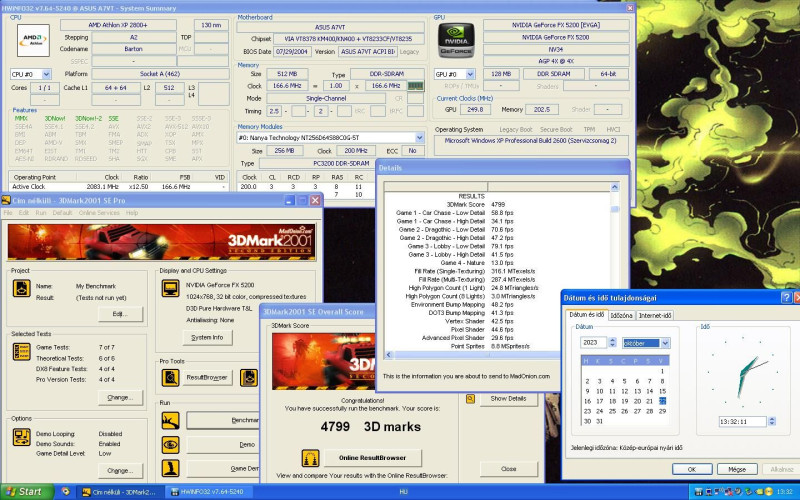Click the Show Details button
800x500 pixels.
coord(508,398)
